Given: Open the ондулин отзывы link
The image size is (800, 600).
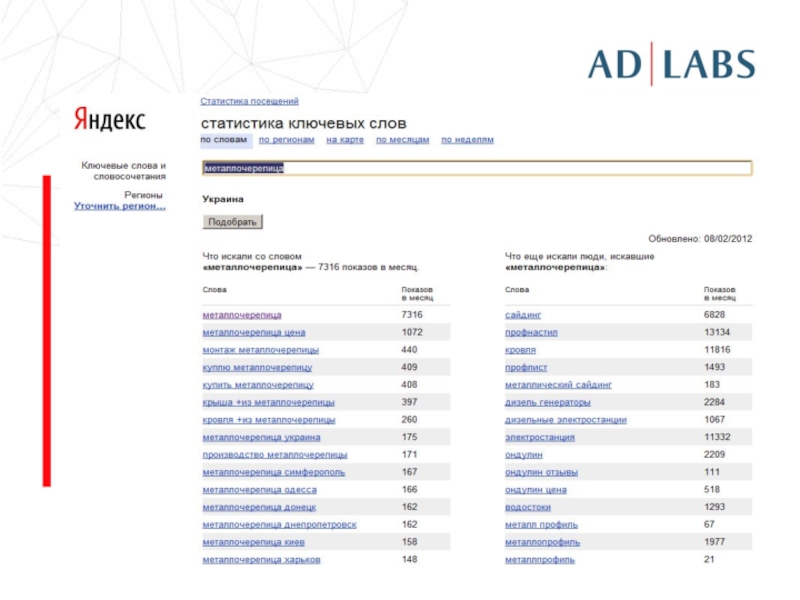Looking at the screenshot, I should pyautogui.click(x=541, y=472).
